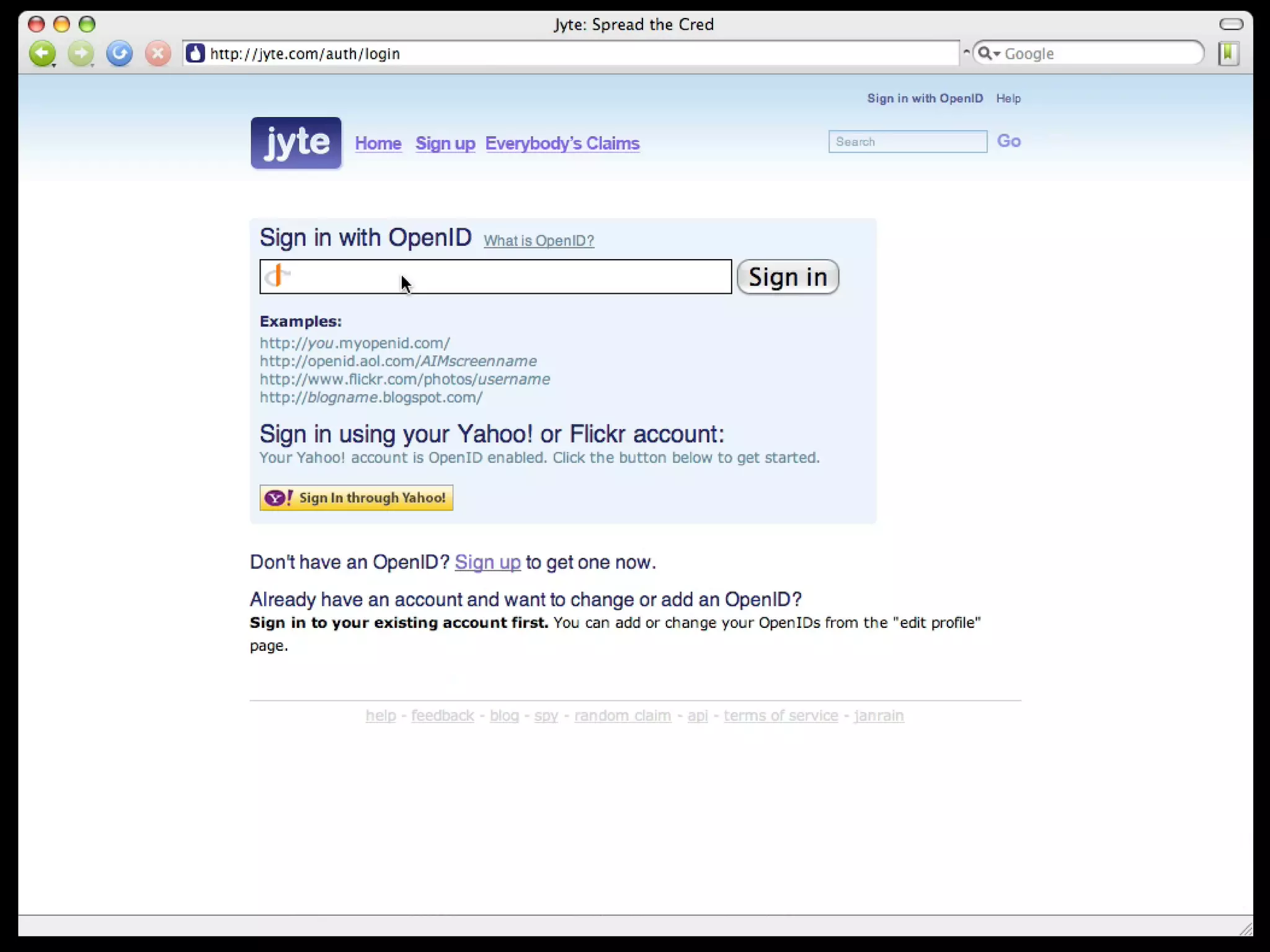Open the footer help link

click(x=381, y=716)
